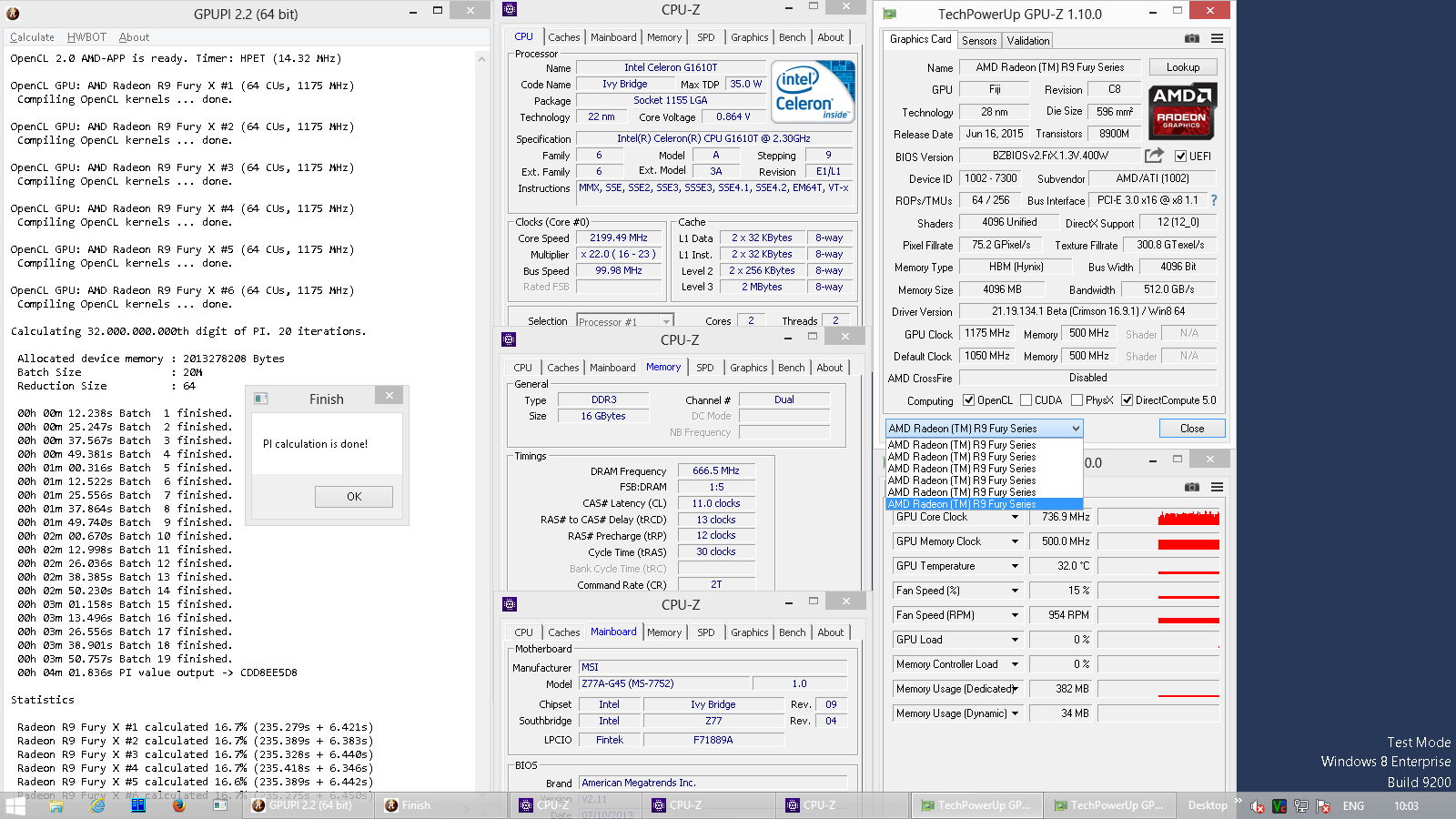
Task: Click the network tray icon
Action: [1301, 806]
